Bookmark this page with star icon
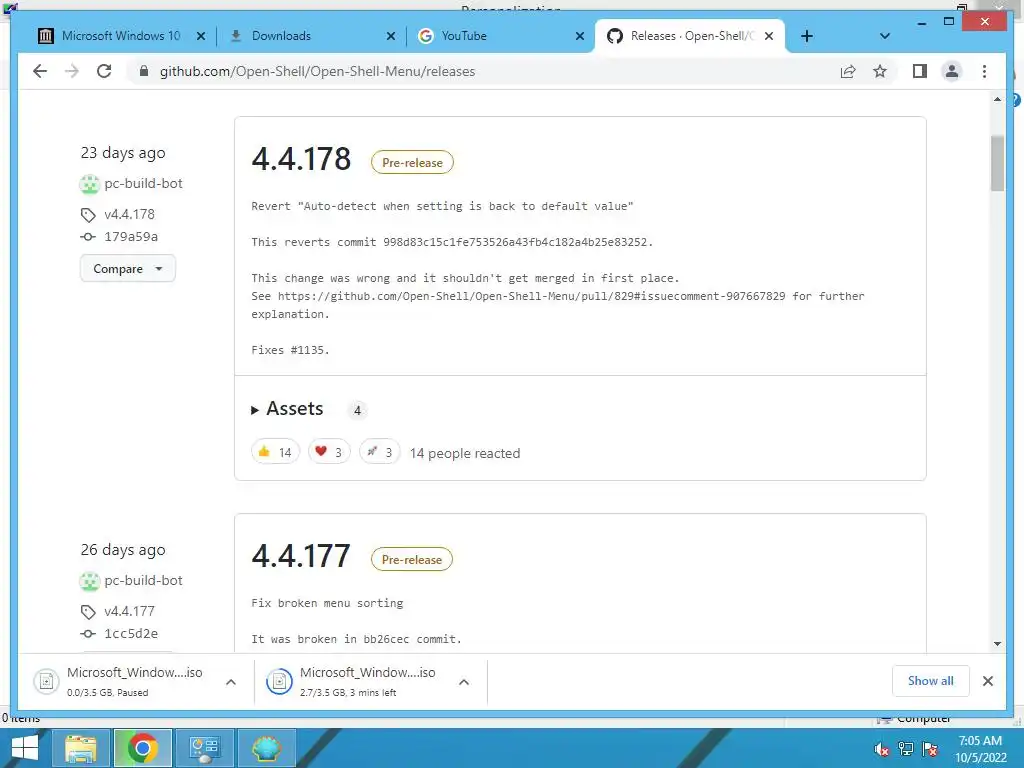The width and height of the screenshot is (1024, 768). click(x=880, y=71)
